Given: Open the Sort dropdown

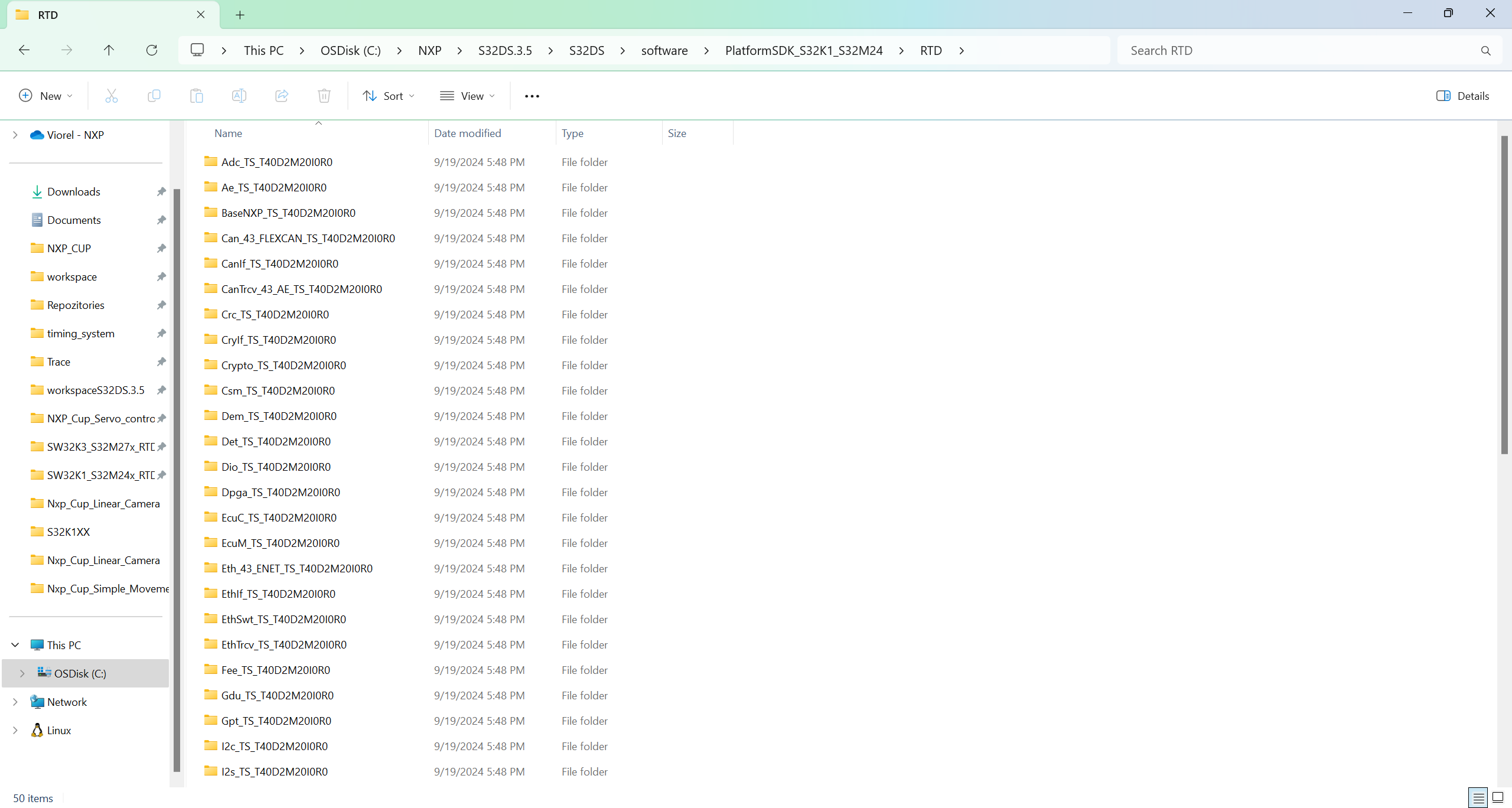Looking at the screenshot, I should coord(389,96).
